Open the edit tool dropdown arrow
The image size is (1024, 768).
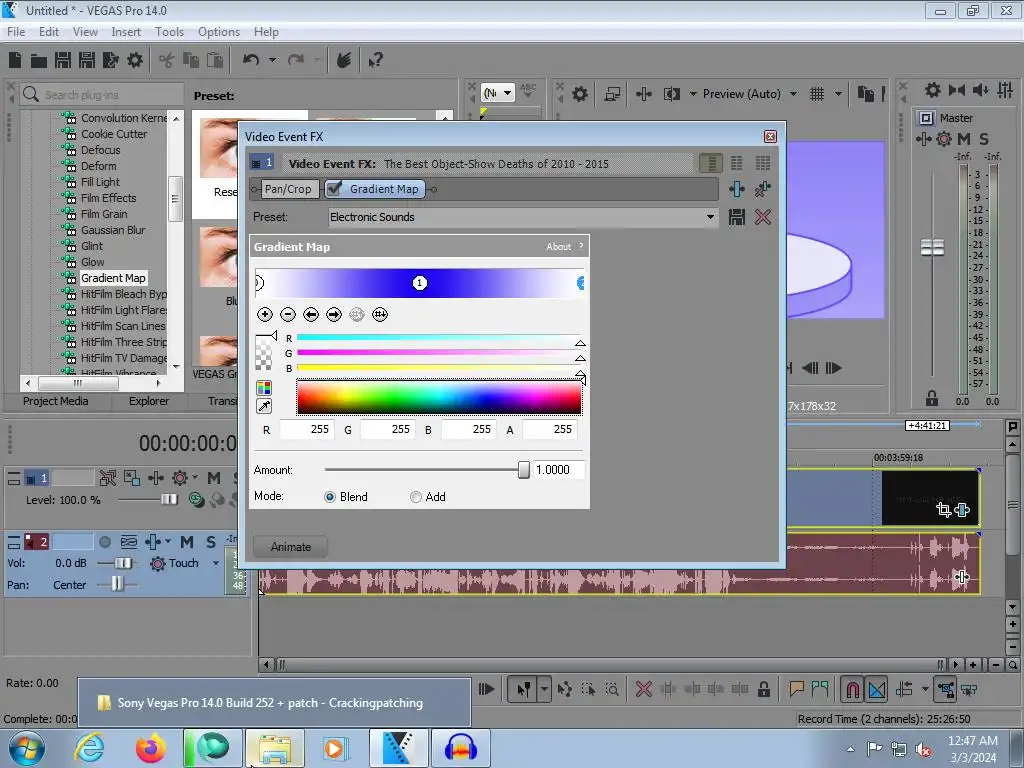pos(544,689)
